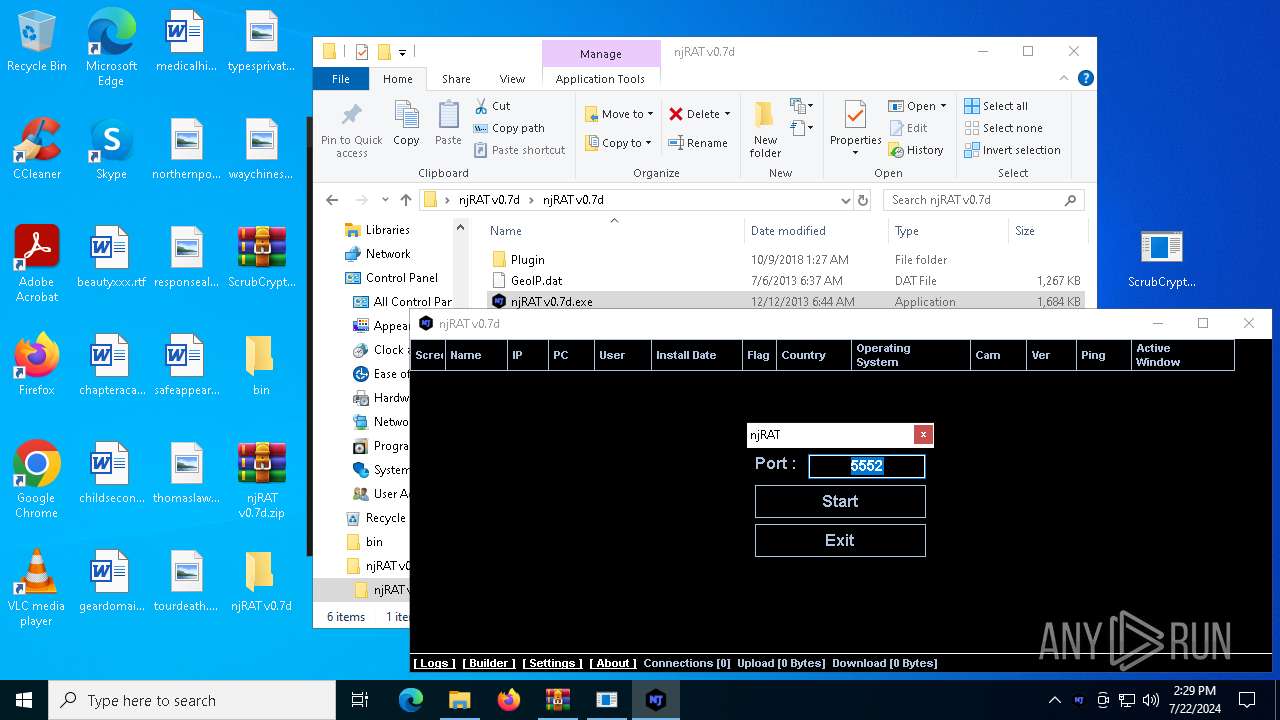Click the Type here to search box

[192, 700]
